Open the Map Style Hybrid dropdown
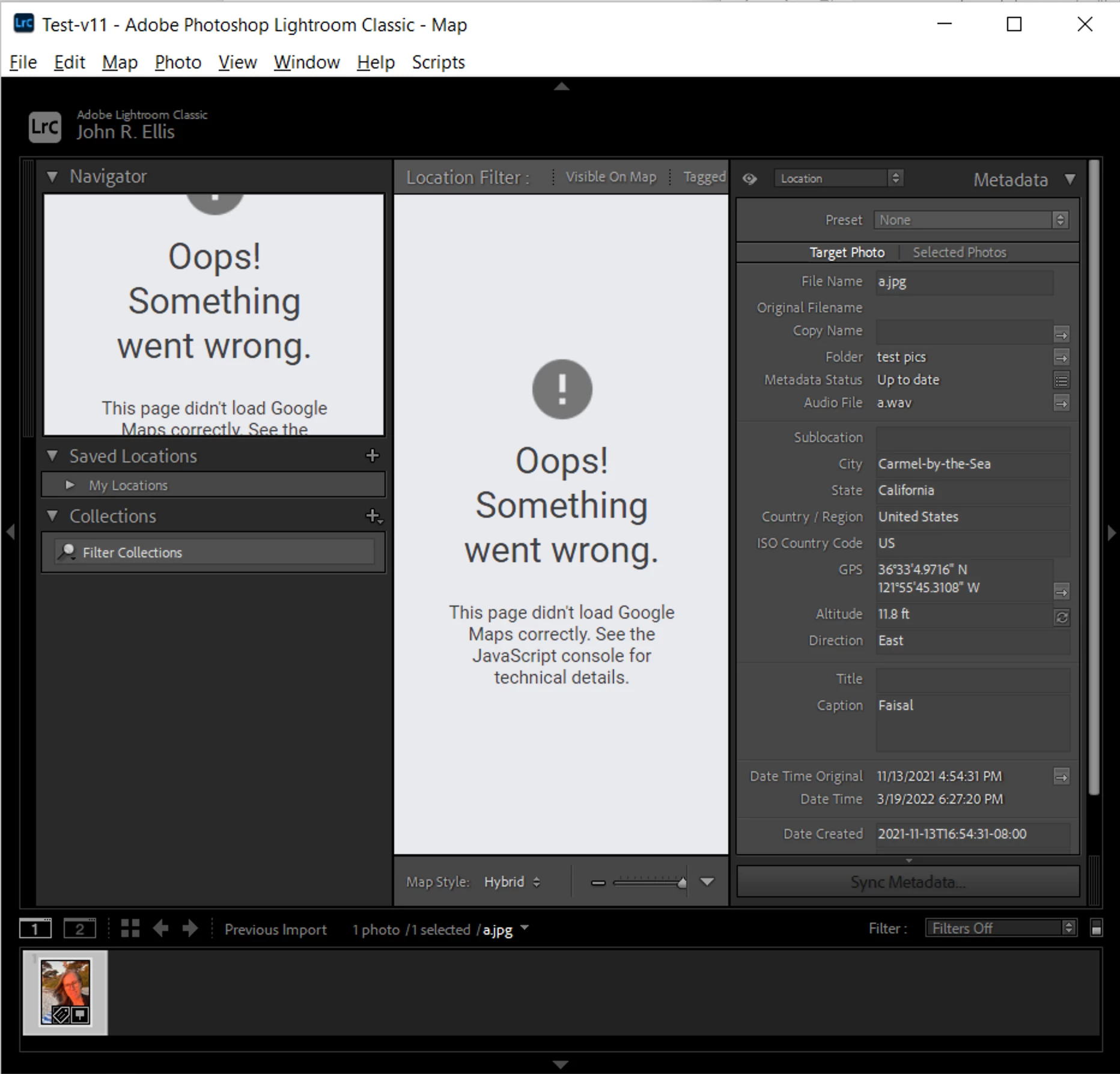 point(513,882)
